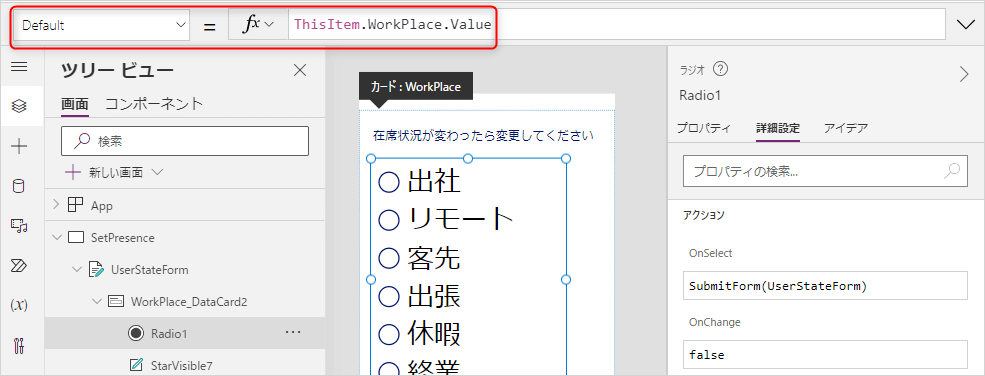
Task: Click the SetPresence screen icon
Action: click(x=75, y=238)
